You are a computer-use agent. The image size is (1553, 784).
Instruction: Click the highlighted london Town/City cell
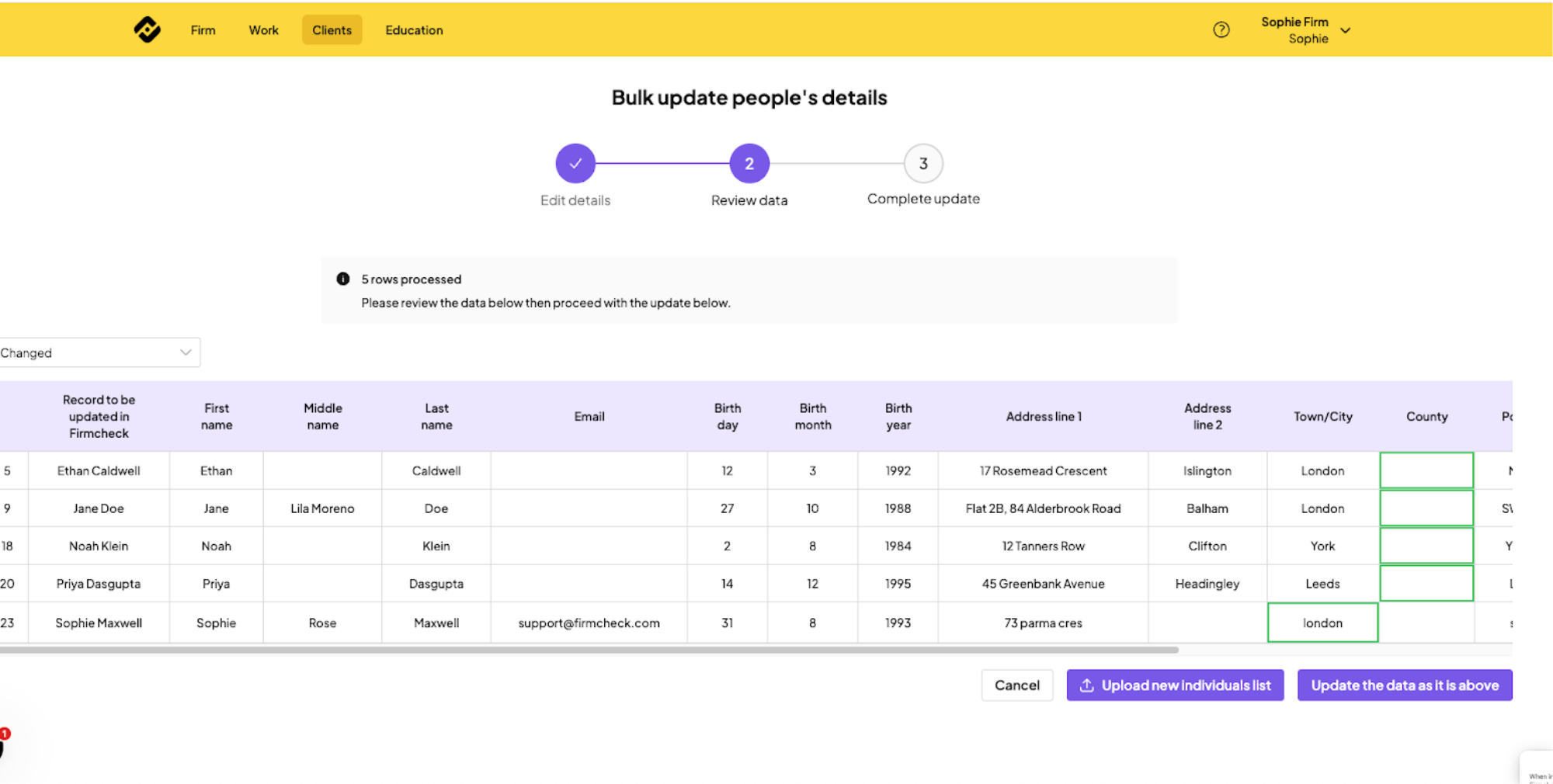coord(1322,623)
